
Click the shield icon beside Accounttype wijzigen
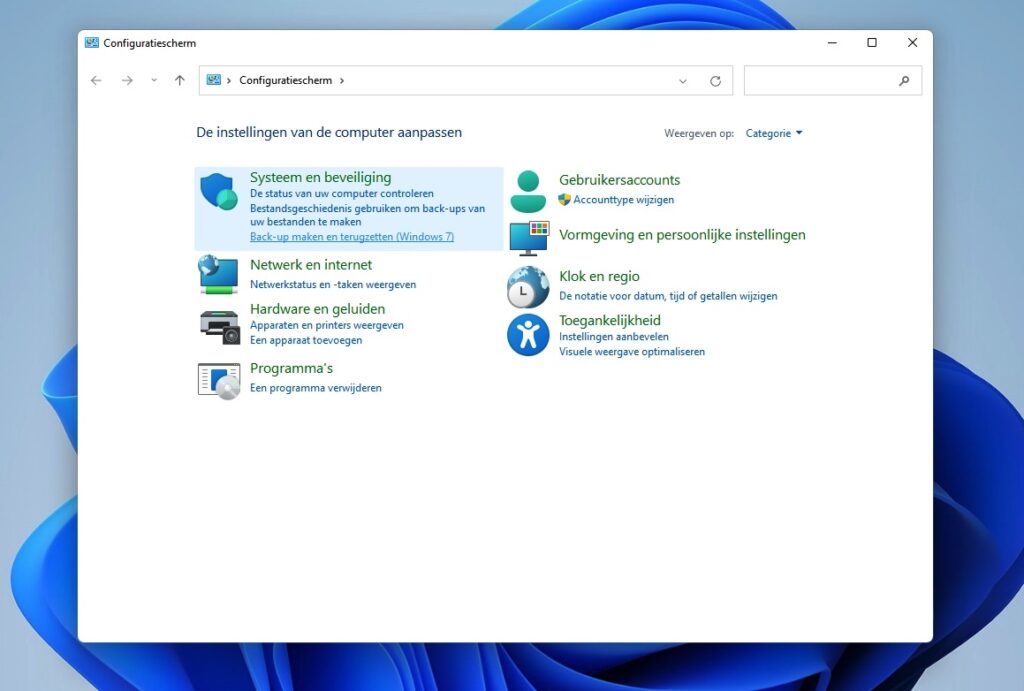click(564, 200)
